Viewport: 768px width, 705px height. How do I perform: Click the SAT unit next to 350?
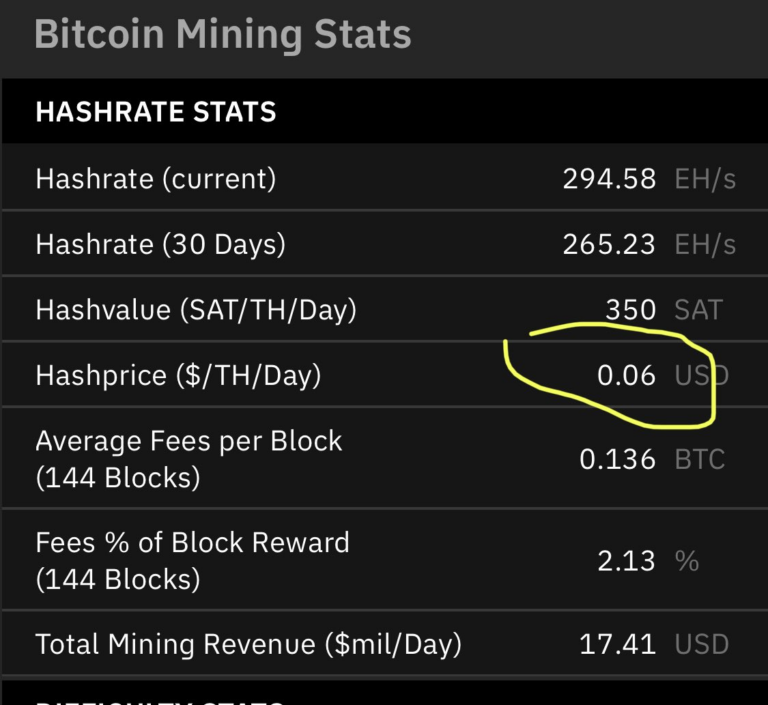pyautogui.click(x=697, y=310)
